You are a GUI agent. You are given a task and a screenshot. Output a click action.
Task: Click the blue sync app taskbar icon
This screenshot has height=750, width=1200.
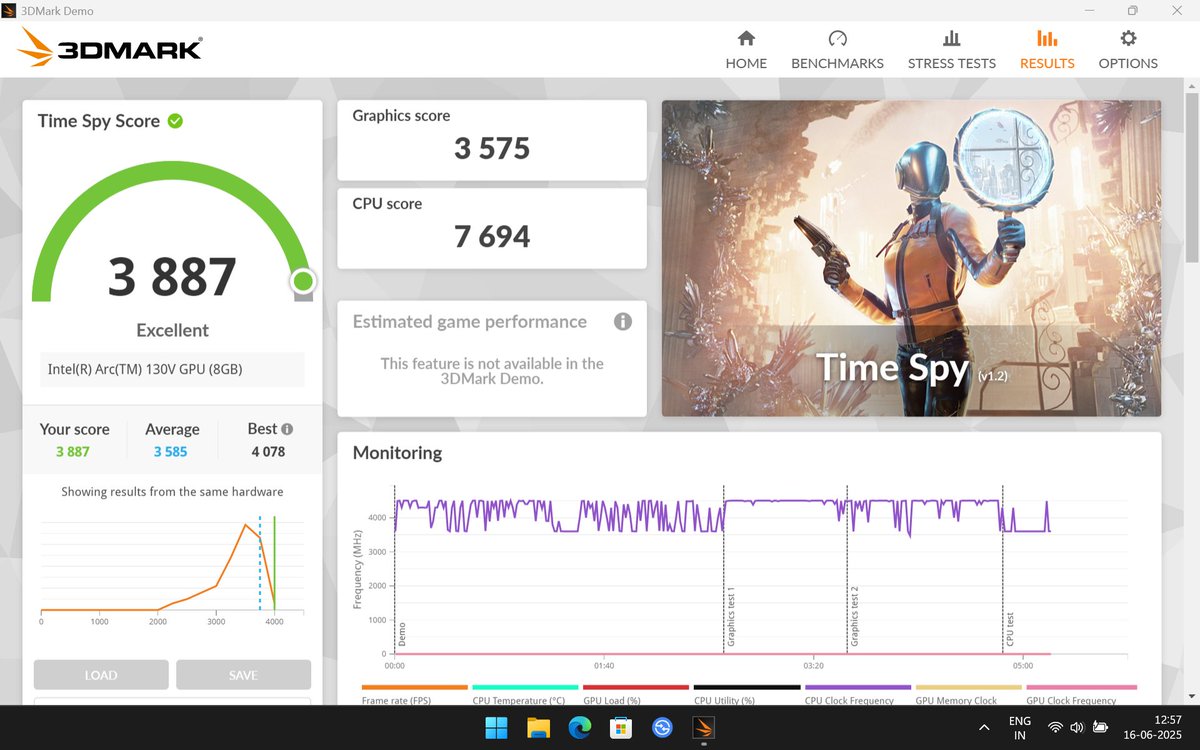point(662,727)
